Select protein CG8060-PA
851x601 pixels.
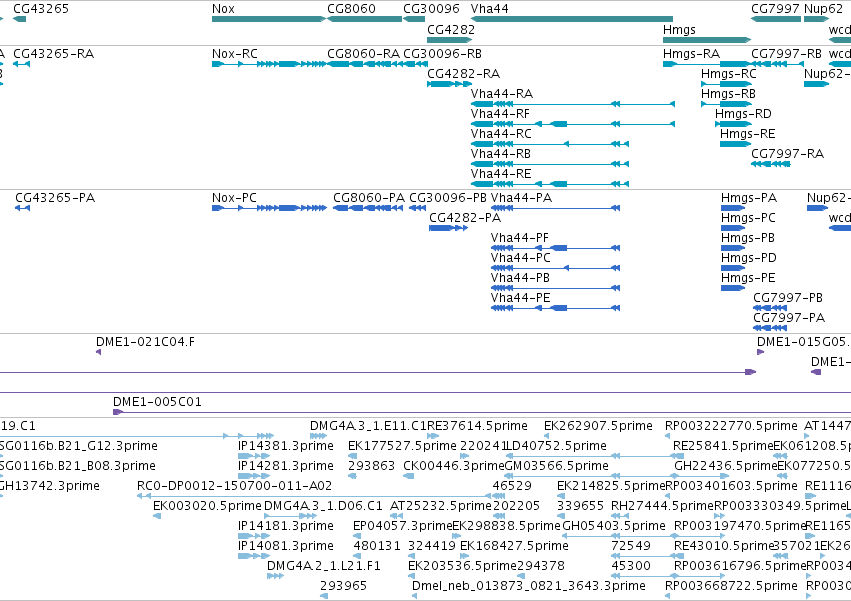(368, 208)
